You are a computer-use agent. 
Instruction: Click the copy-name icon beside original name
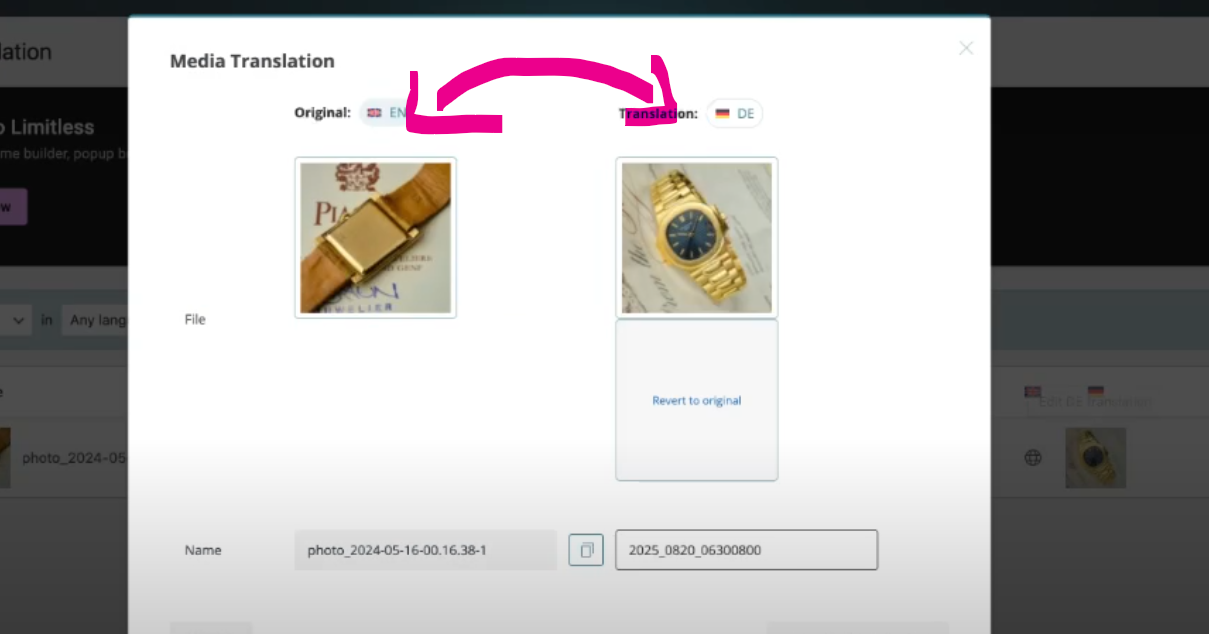(587, 550)
